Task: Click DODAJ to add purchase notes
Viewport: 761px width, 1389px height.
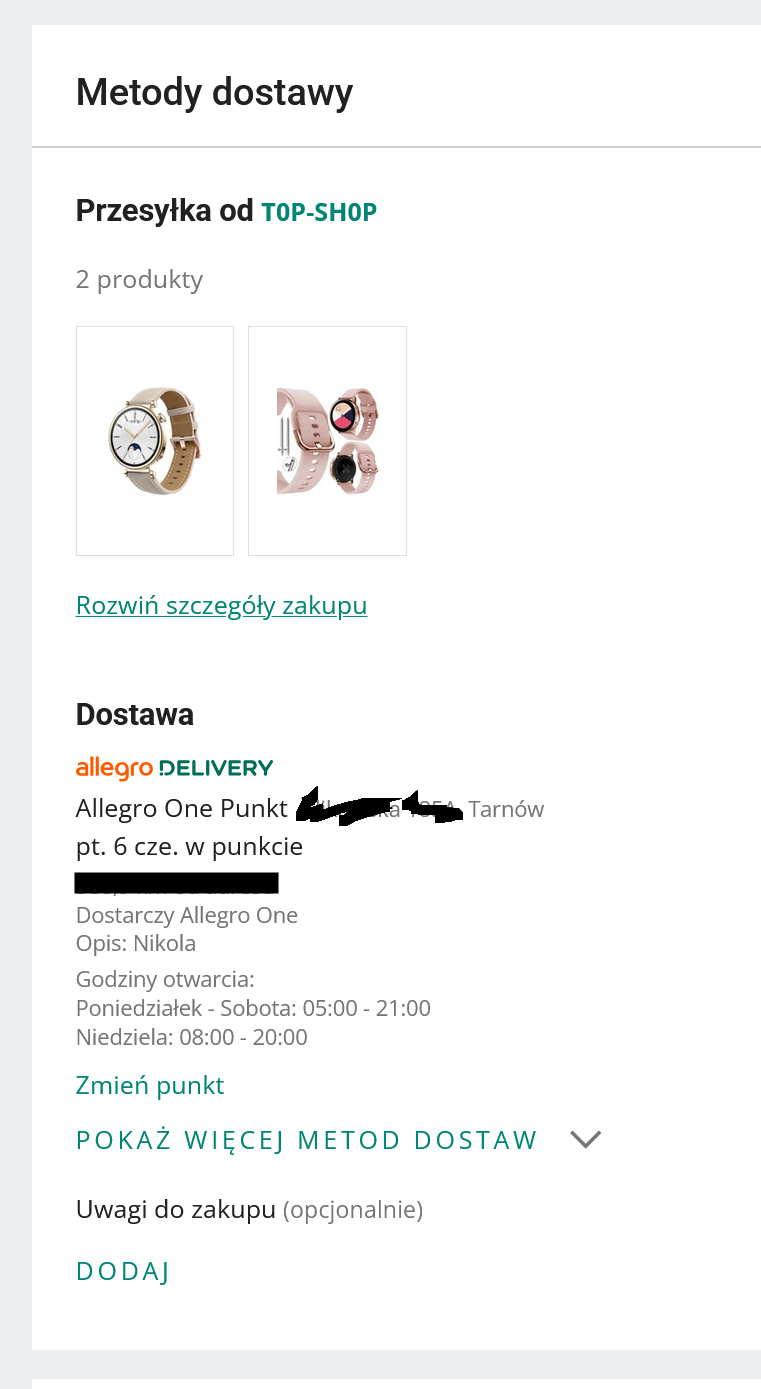Action: pos(123,1271)
